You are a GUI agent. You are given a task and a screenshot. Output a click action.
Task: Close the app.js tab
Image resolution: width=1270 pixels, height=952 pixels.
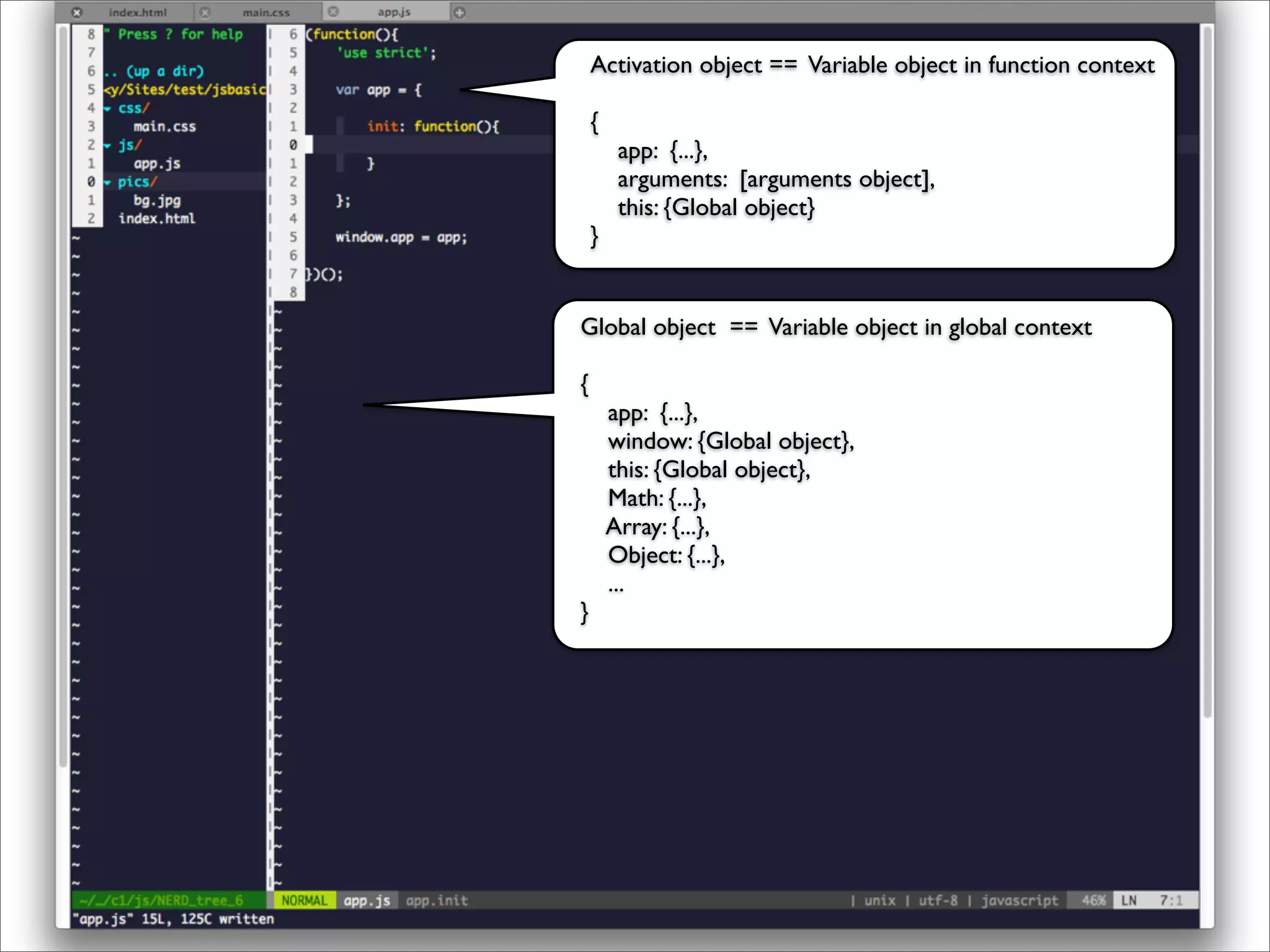coord(333,12)
